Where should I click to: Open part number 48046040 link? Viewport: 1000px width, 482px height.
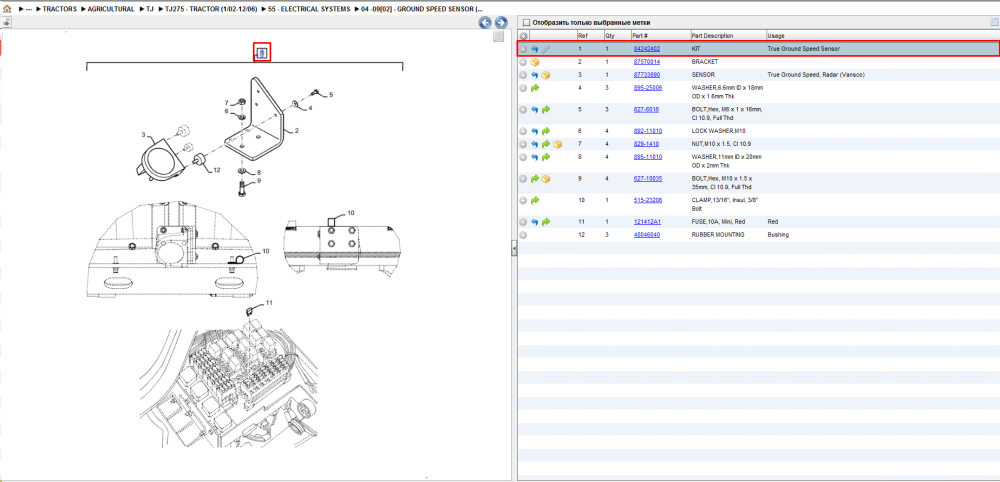(646, 235)
